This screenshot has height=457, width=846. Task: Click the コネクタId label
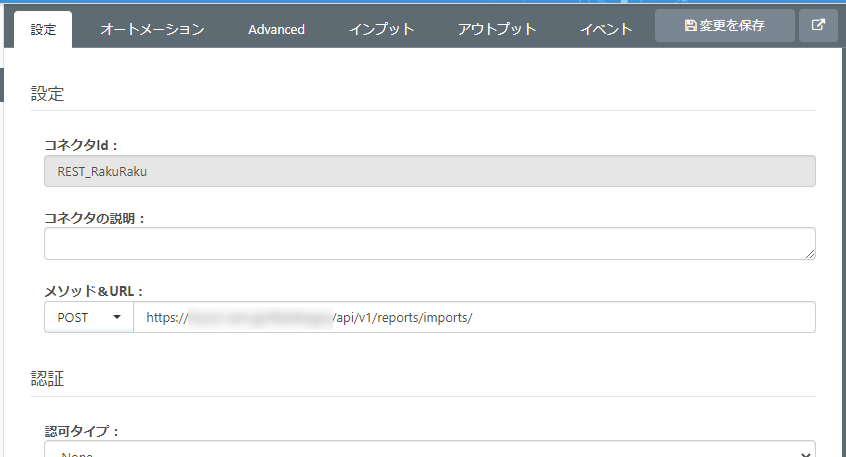tap(81, 145)
